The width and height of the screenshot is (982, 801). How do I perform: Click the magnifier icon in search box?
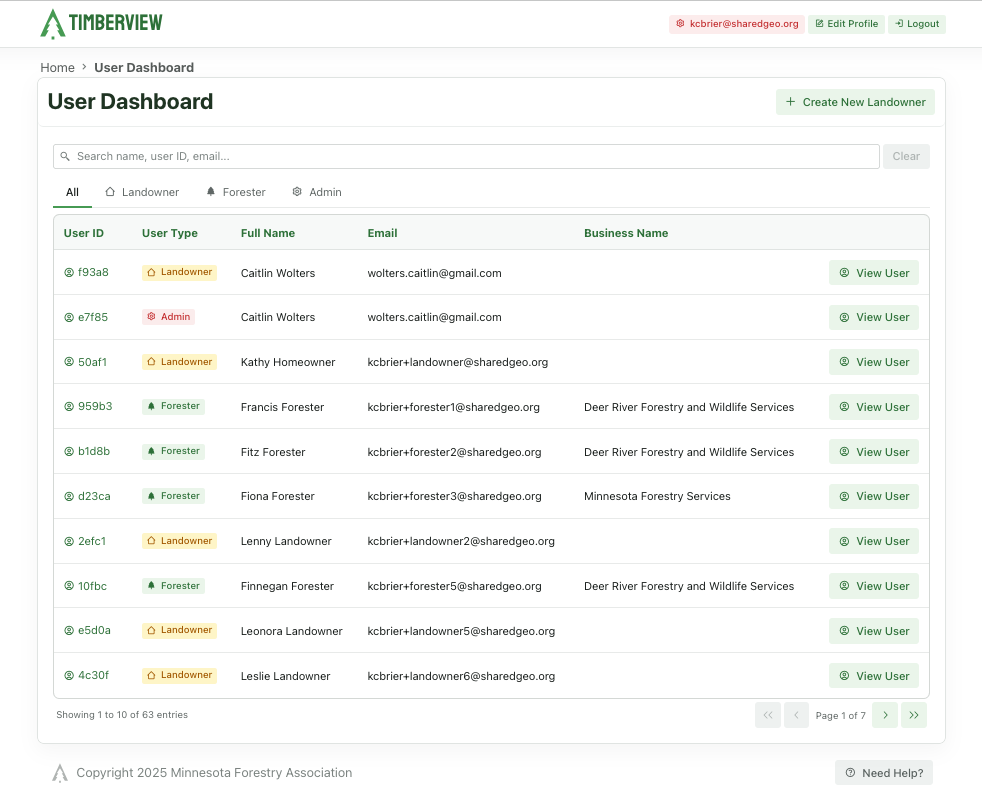click(65, 157)
